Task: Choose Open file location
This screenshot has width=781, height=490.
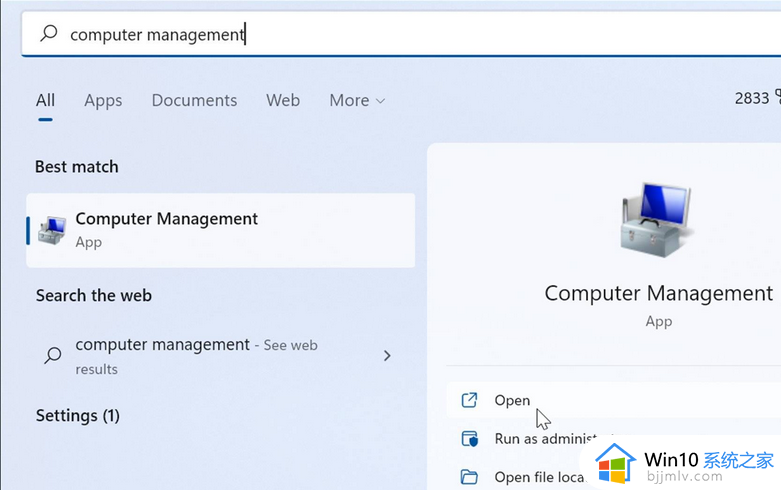Action: coord(540,477)
